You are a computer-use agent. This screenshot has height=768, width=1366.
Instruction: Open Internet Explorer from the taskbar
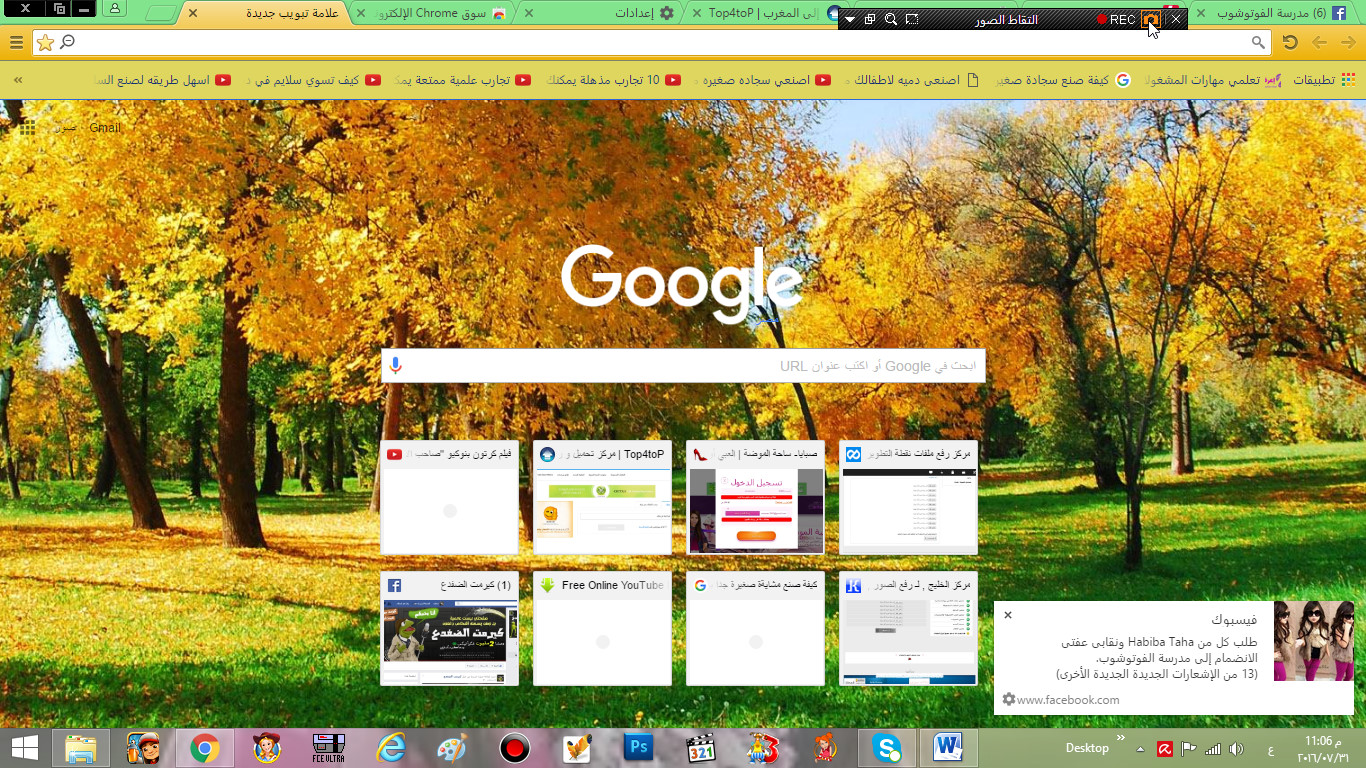(390, 747)
